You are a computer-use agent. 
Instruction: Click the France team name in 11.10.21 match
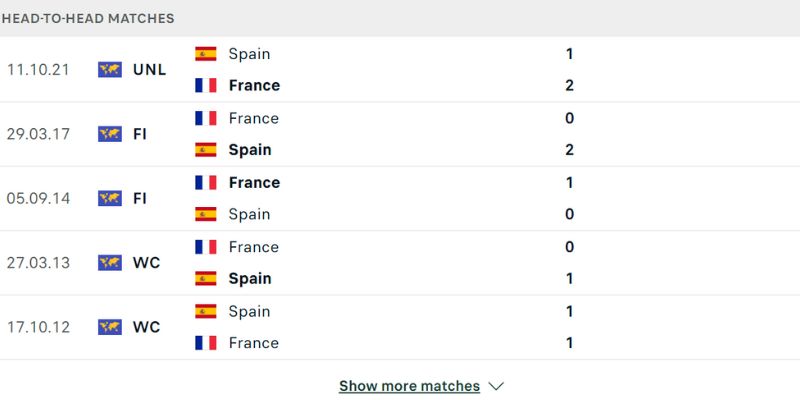coord(254,86)
